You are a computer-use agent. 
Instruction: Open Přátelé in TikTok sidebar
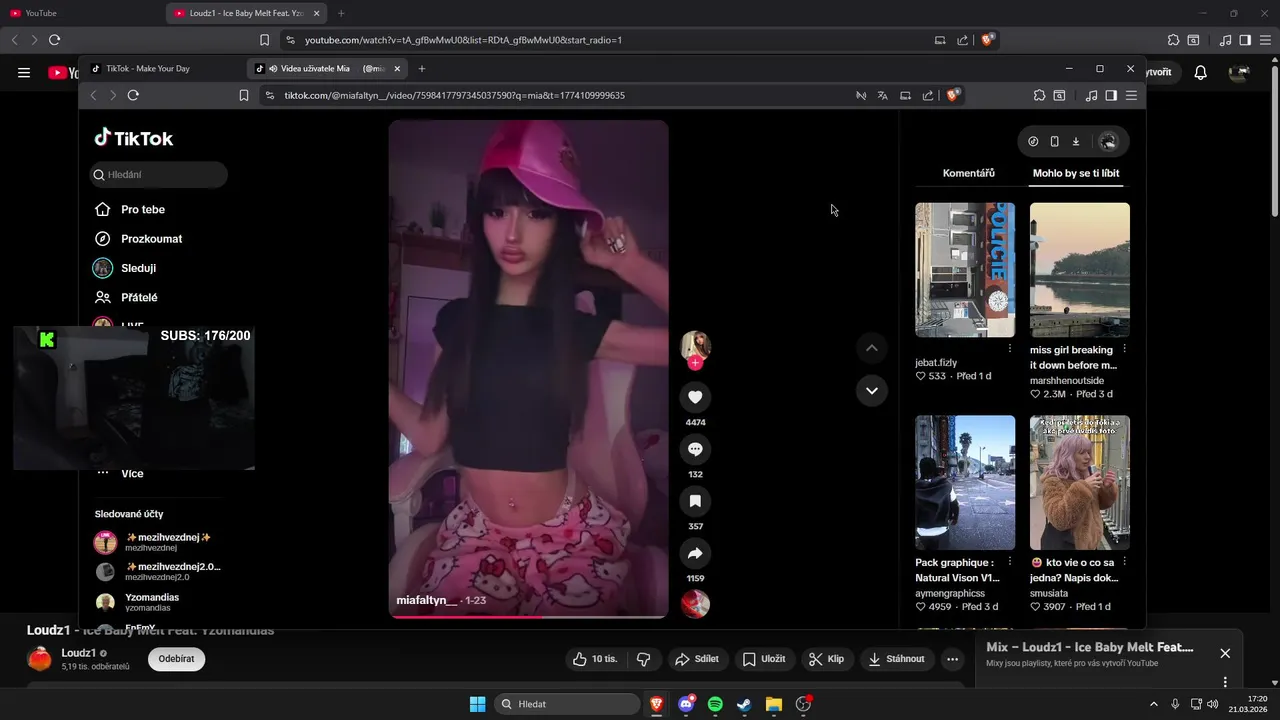(x=126, y=297)
